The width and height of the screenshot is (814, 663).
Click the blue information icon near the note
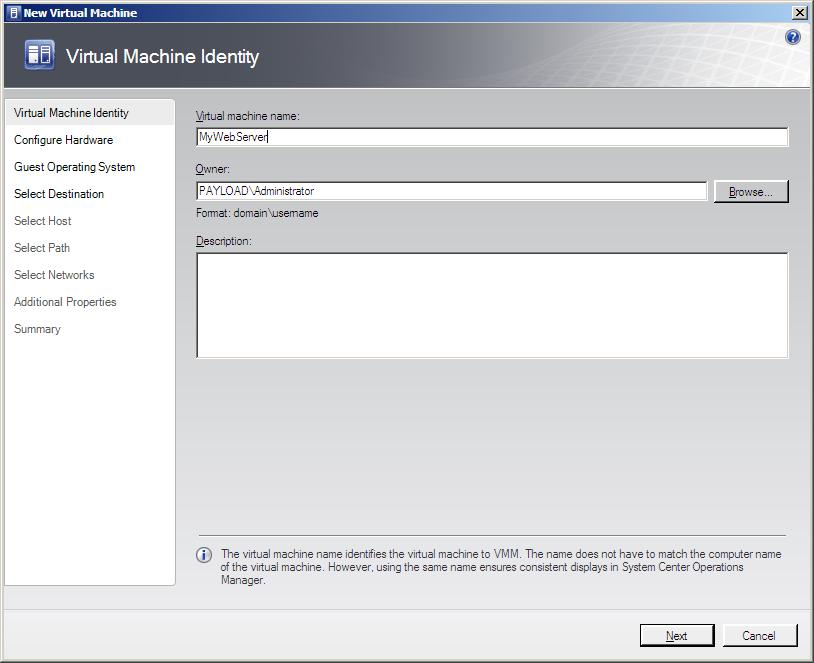tap(204, 555)
